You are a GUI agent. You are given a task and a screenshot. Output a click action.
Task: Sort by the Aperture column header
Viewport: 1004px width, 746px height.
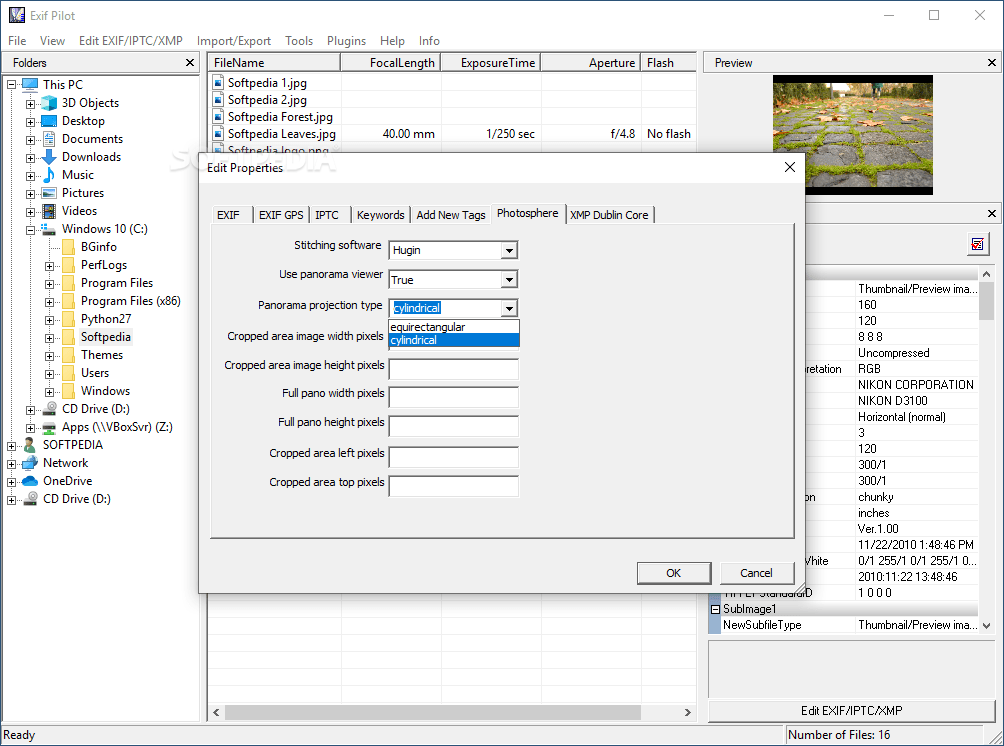[590, 63]
